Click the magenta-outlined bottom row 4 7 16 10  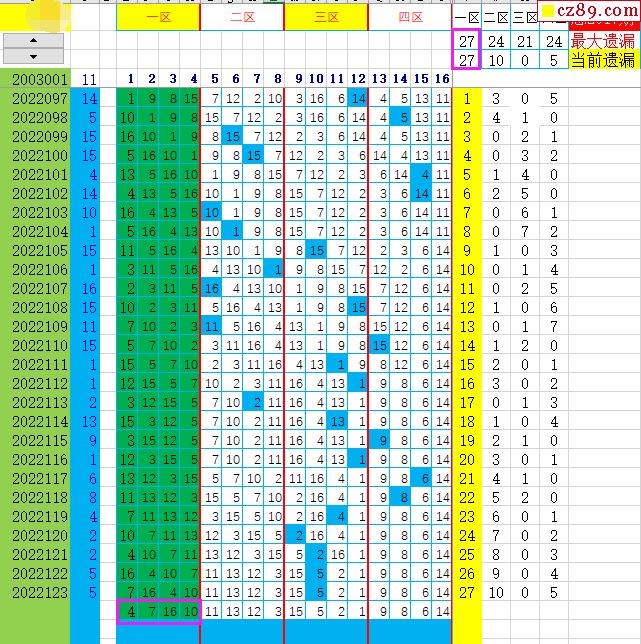pos(158,611)
